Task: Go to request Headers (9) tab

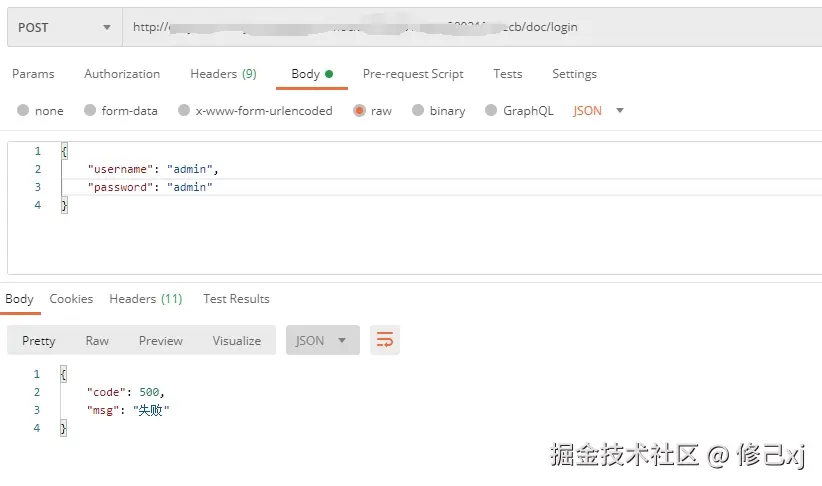Action: click(223, 74)
